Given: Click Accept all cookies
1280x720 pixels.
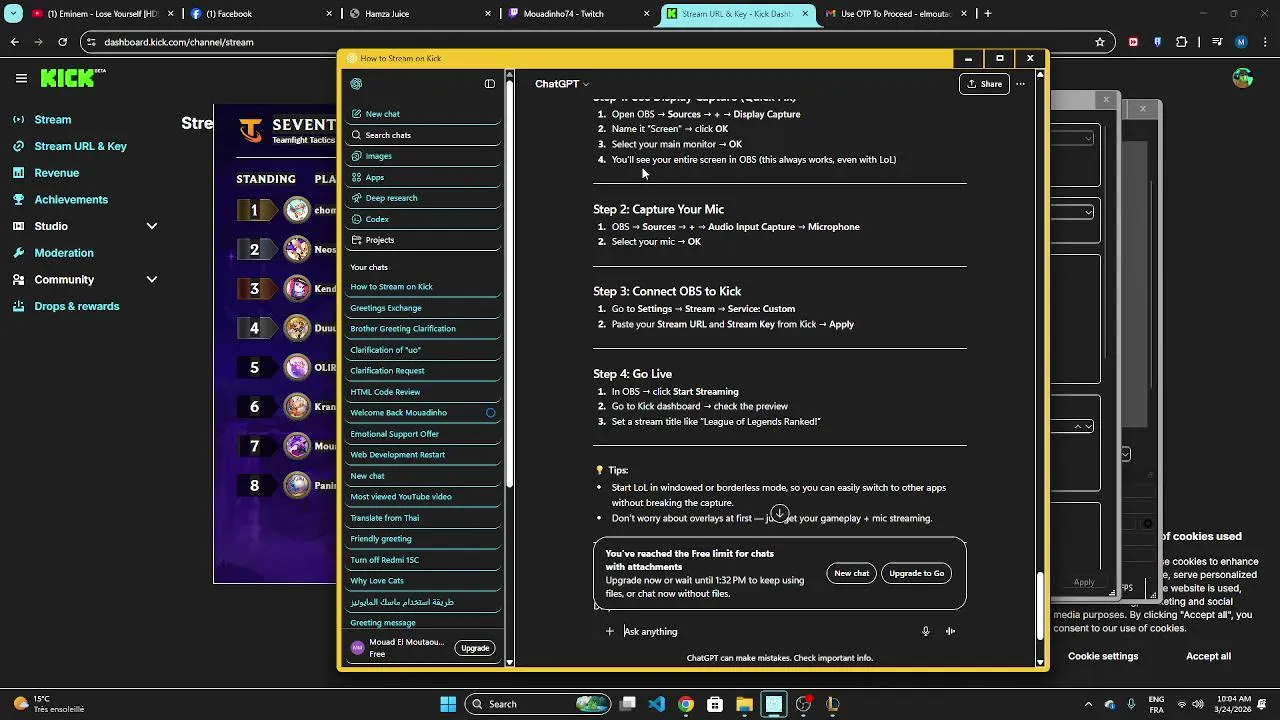Looking at the screenshot, I should click(1208, 656).
